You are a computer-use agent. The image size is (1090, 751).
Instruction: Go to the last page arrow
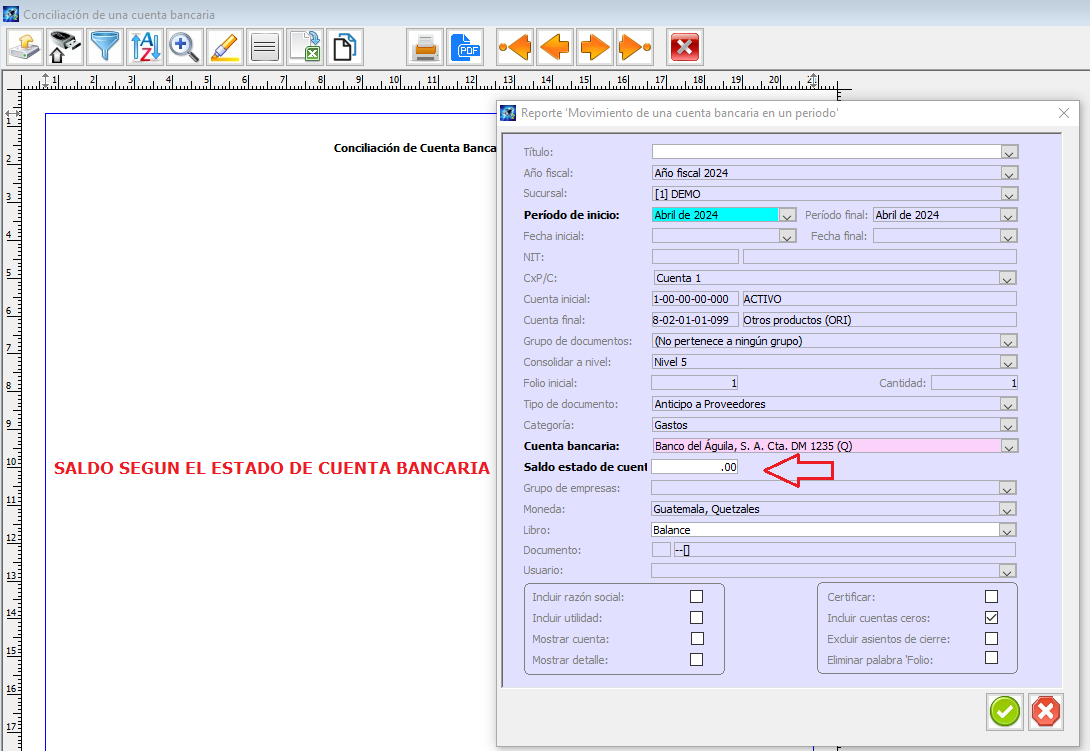point(635,47)
